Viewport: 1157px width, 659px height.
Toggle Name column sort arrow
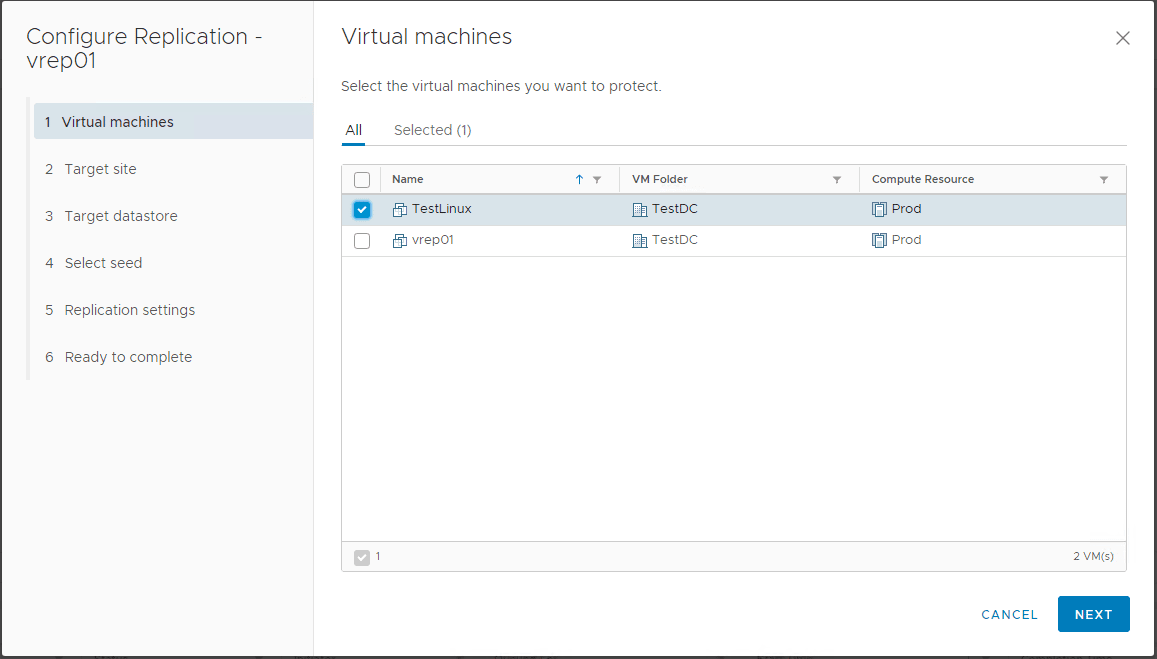(579, 180)
